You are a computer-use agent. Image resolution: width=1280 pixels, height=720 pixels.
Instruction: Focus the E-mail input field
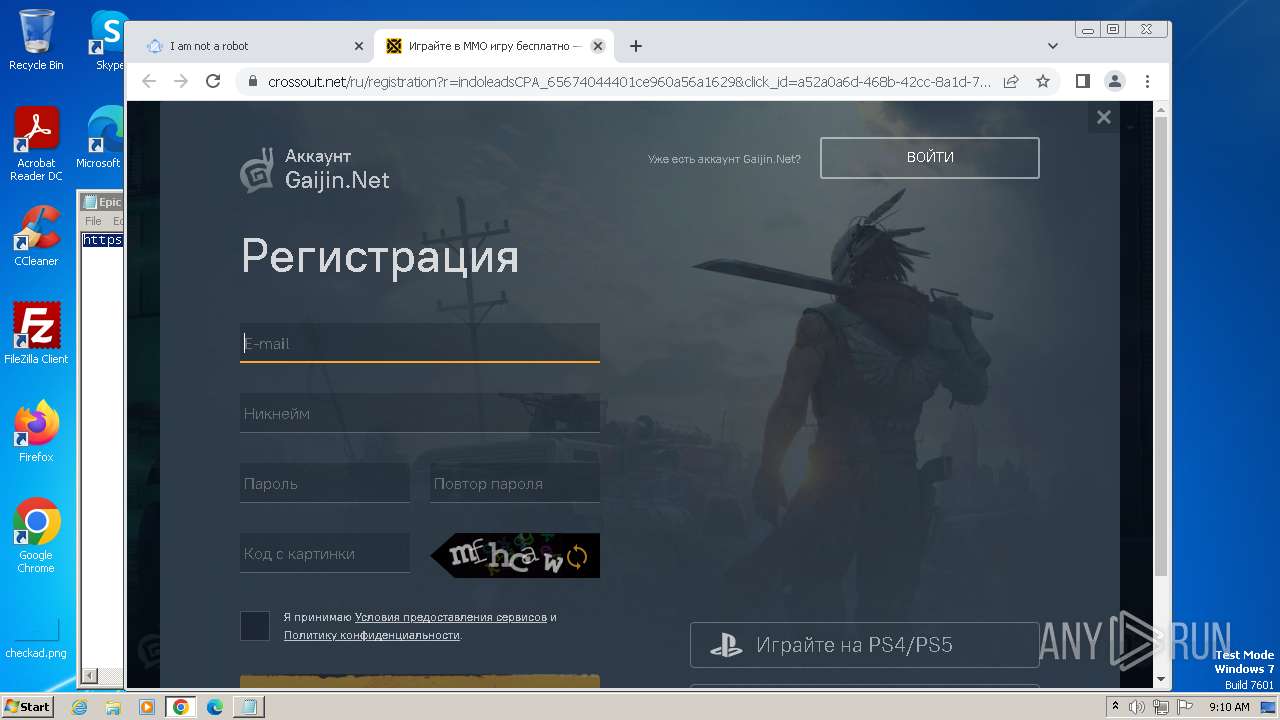tap(420, 343)
